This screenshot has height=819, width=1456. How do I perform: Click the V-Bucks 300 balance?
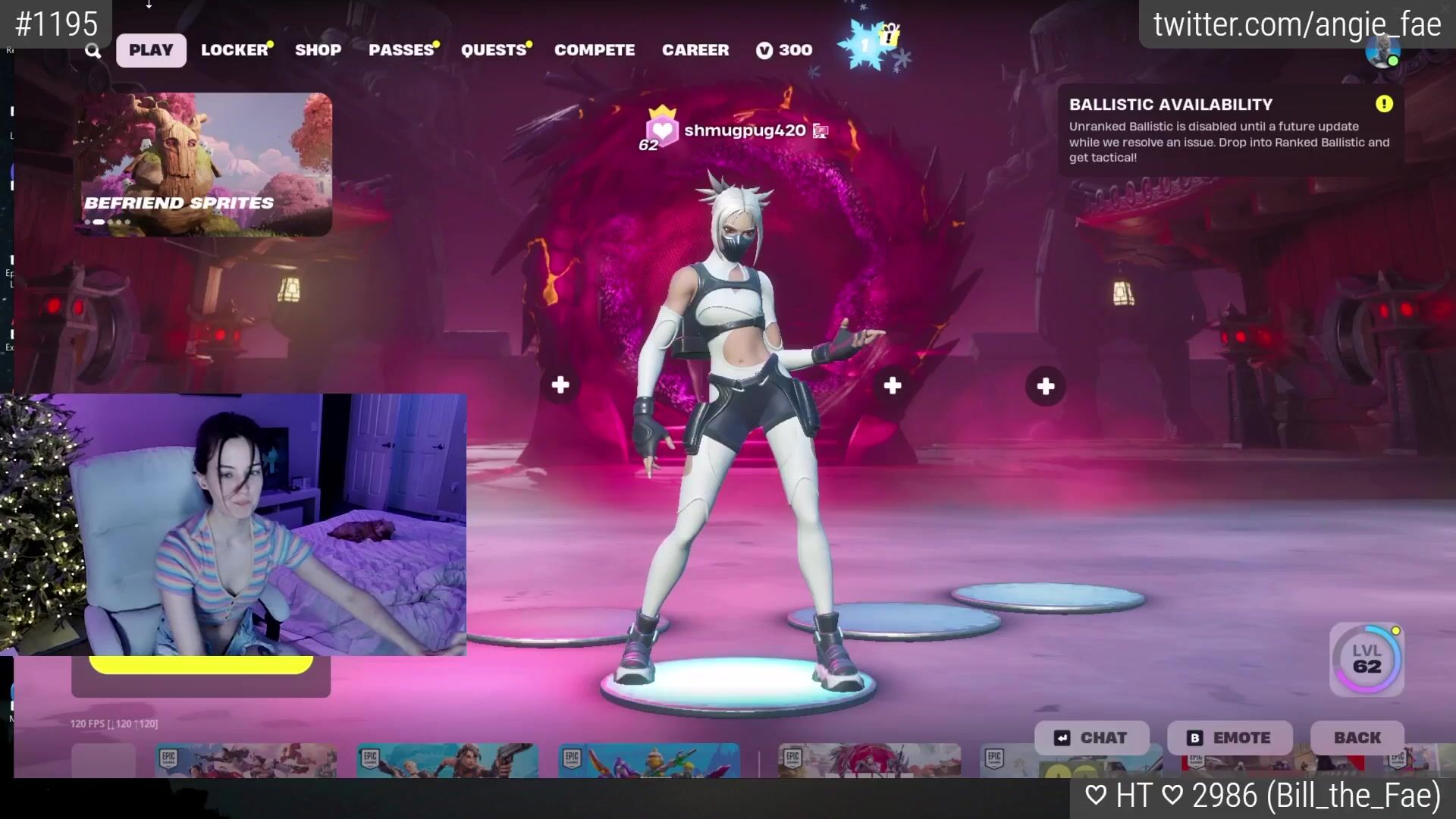click(784, 50)
